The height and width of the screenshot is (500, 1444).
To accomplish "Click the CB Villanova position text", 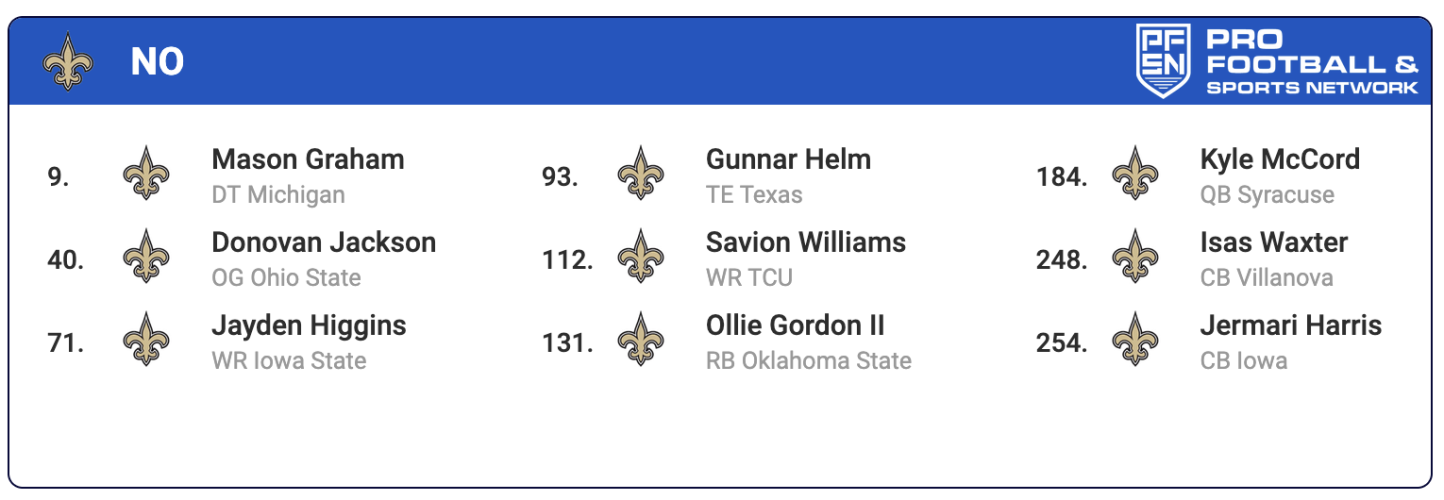I will (x=1266, y=278).
